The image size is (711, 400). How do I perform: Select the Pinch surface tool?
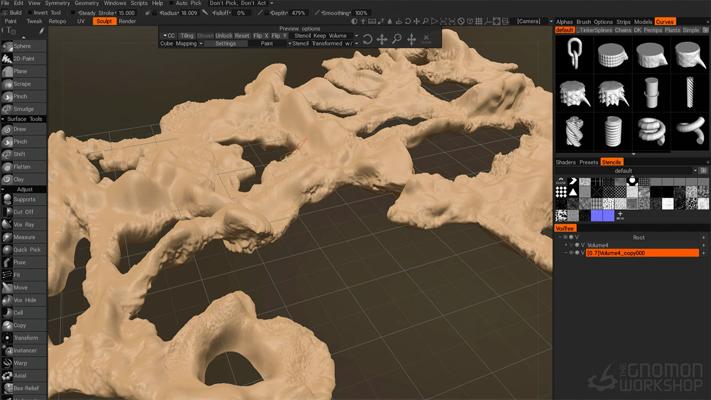click(x=21, y=142)
